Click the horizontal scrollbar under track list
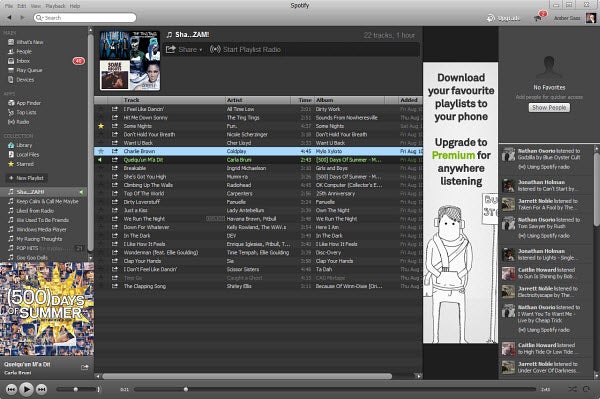The height and width of the screenshot is (399, 600). point(247,376)
